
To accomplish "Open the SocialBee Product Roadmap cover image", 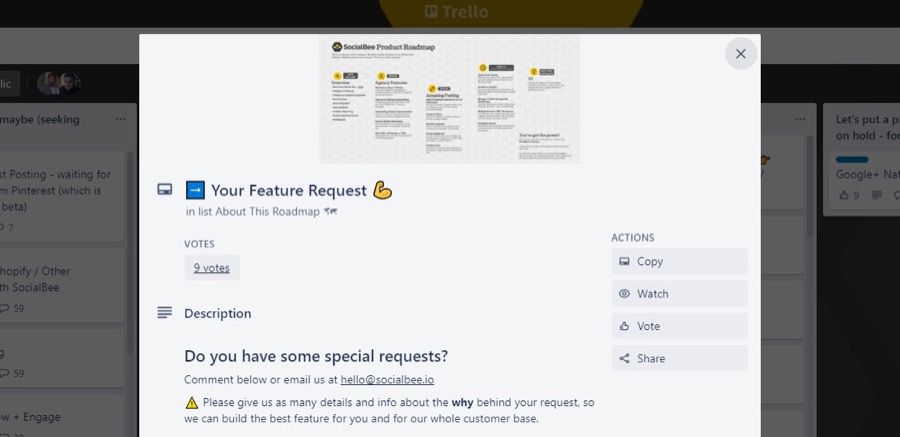I will click(449, 99).
